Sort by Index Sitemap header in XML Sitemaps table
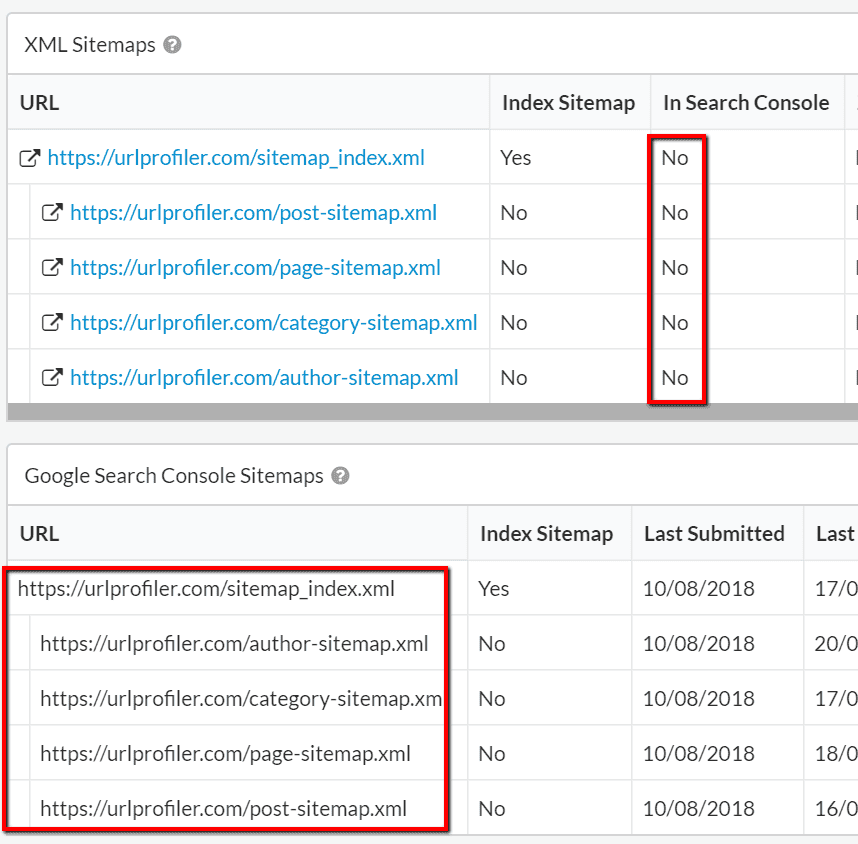 coord(569,103)
